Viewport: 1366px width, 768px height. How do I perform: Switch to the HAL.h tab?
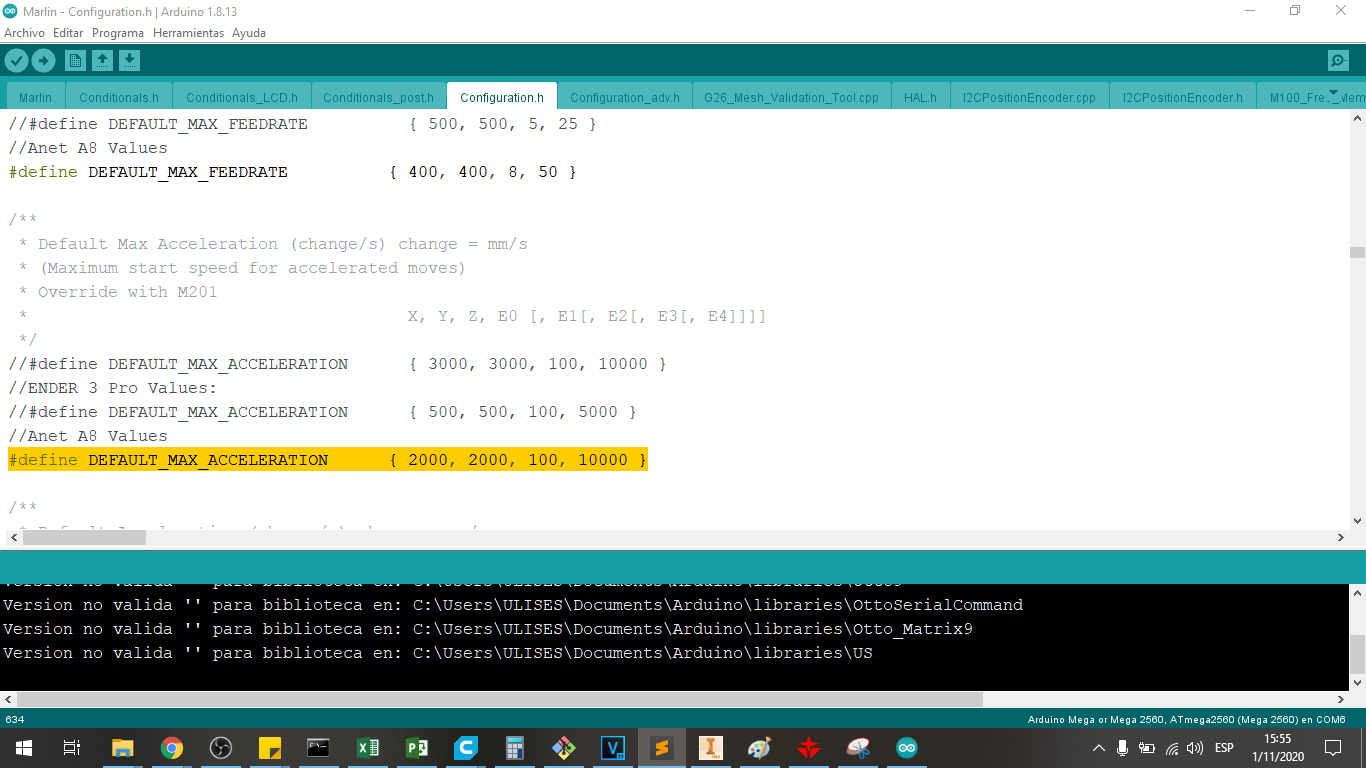(920, 97)
